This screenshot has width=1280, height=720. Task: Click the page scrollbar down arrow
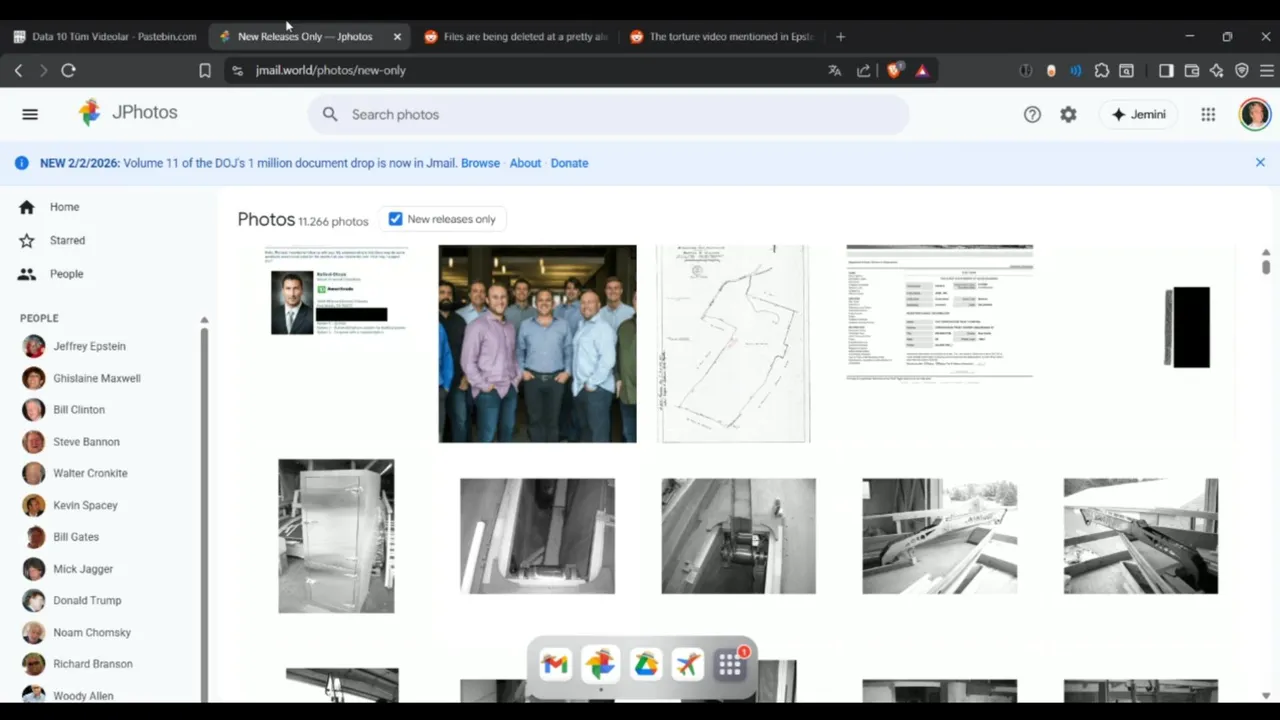coord(1266,695)
